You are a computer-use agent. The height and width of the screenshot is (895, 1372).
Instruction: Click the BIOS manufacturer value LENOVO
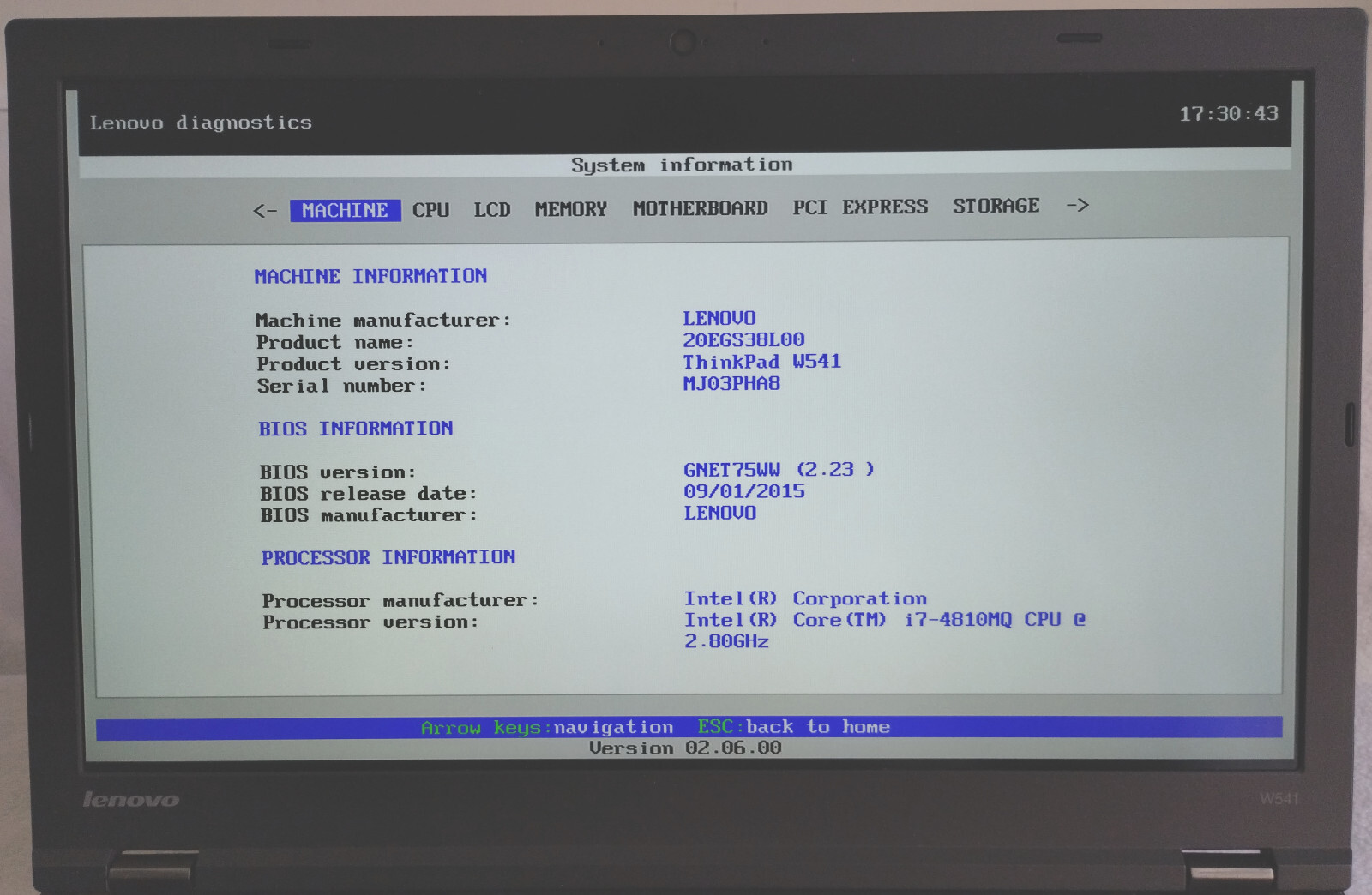pos(720,513)
